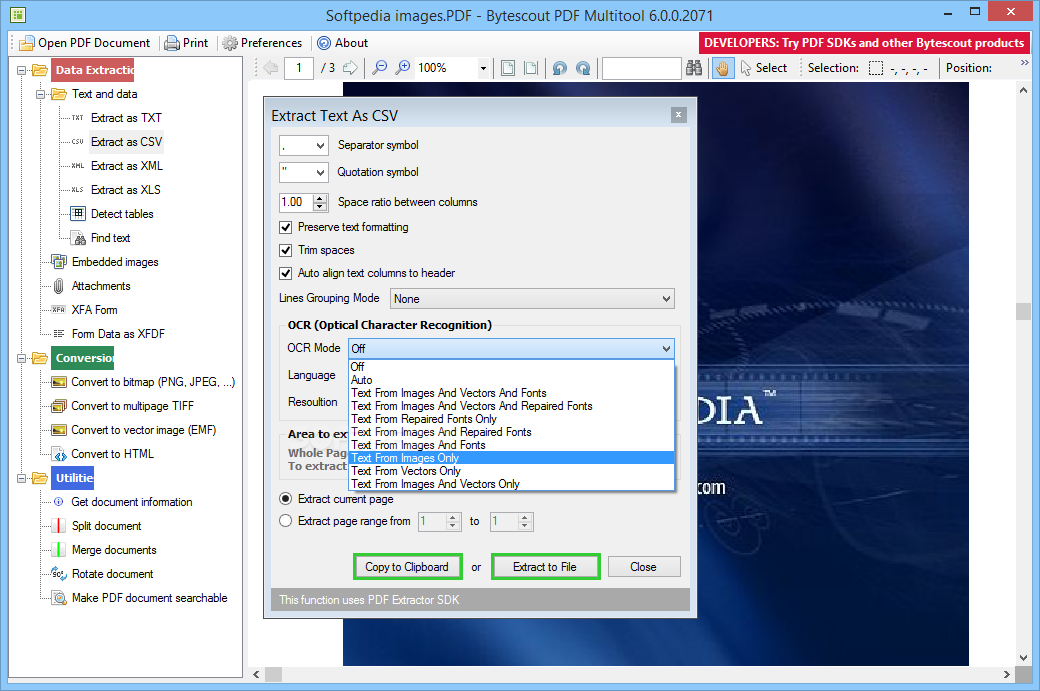Open the Extract as TXT tool
1040x691 pixels.
tap(126, 118)
